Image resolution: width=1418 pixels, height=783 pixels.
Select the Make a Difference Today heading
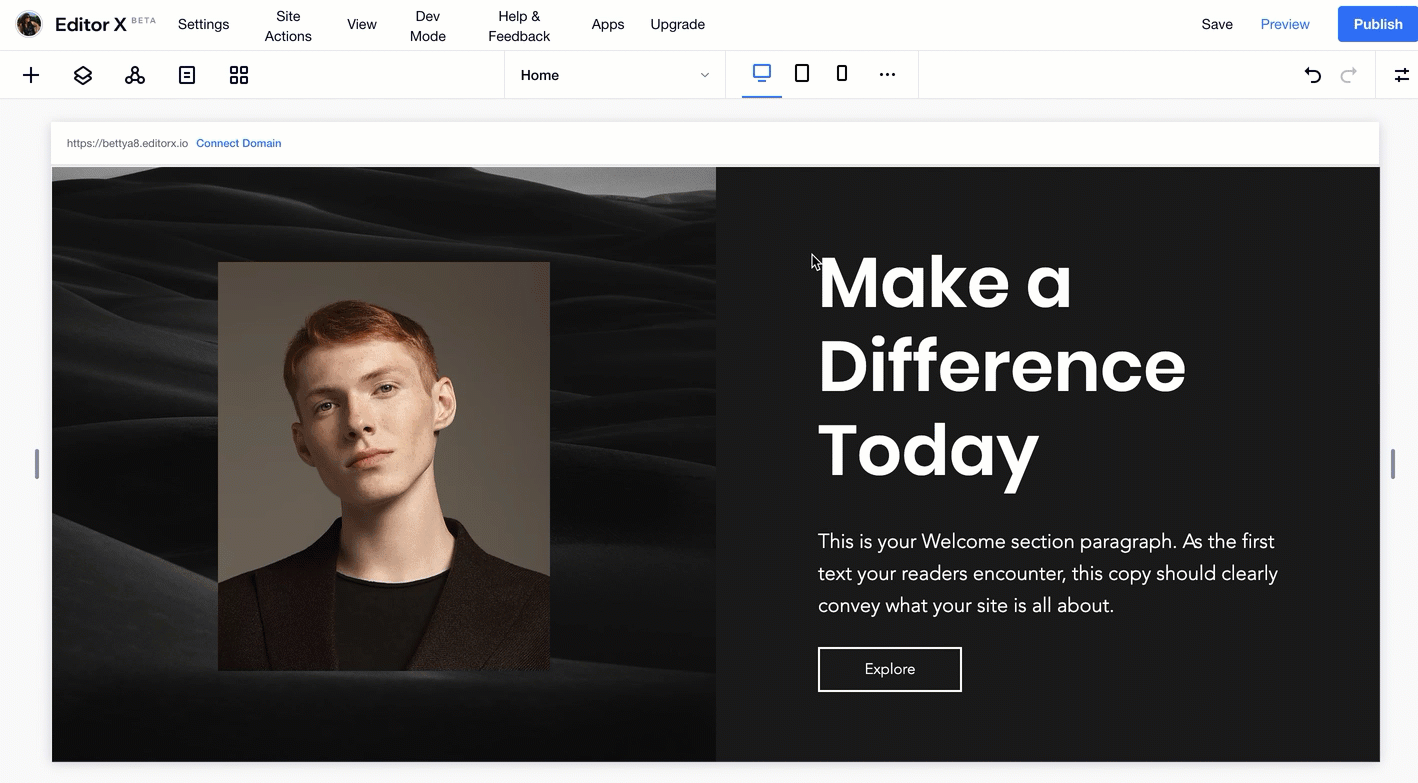point(1002,368)
